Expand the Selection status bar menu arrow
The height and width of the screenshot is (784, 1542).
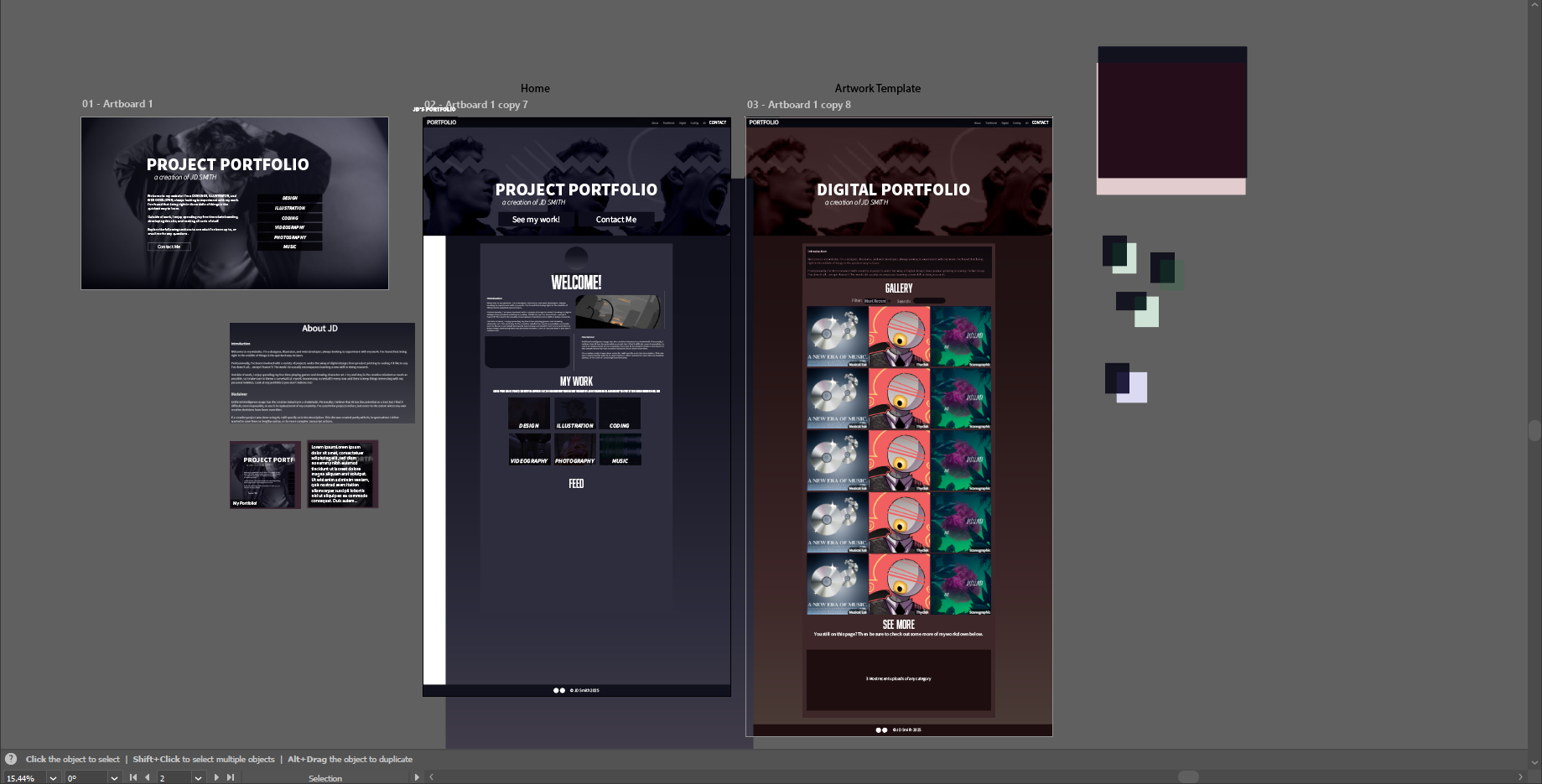pyautogui.click(x=417, y=777)
